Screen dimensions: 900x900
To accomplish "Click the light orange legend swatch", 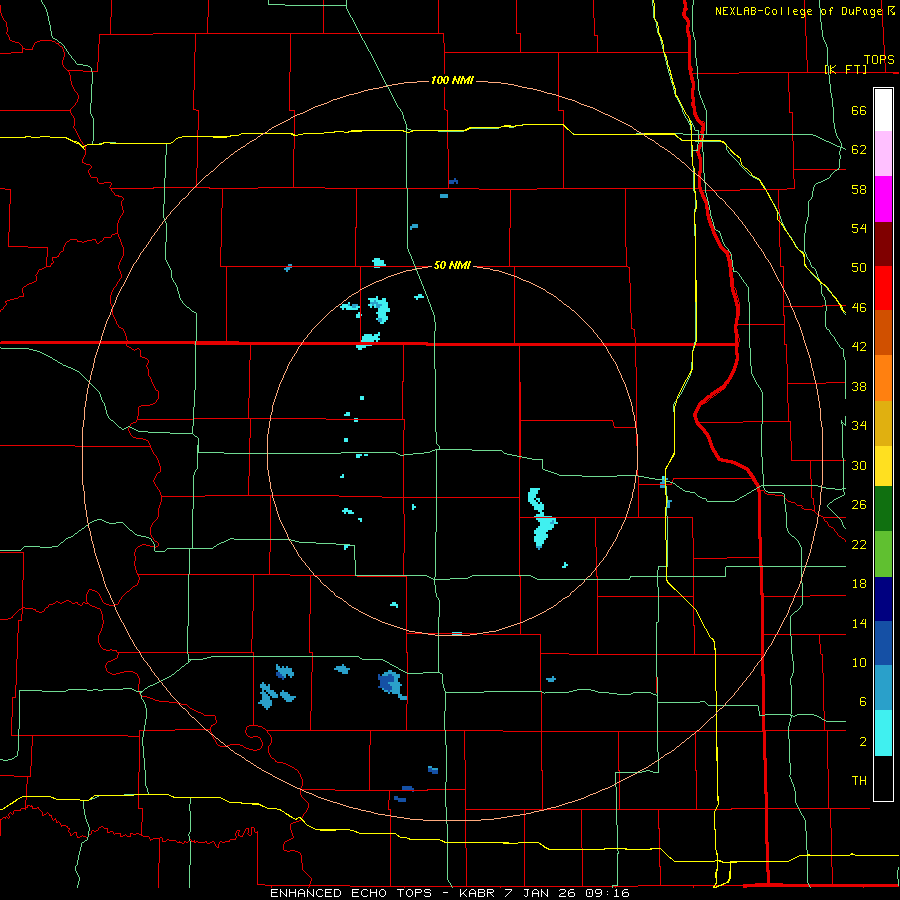I will [883, 378].
